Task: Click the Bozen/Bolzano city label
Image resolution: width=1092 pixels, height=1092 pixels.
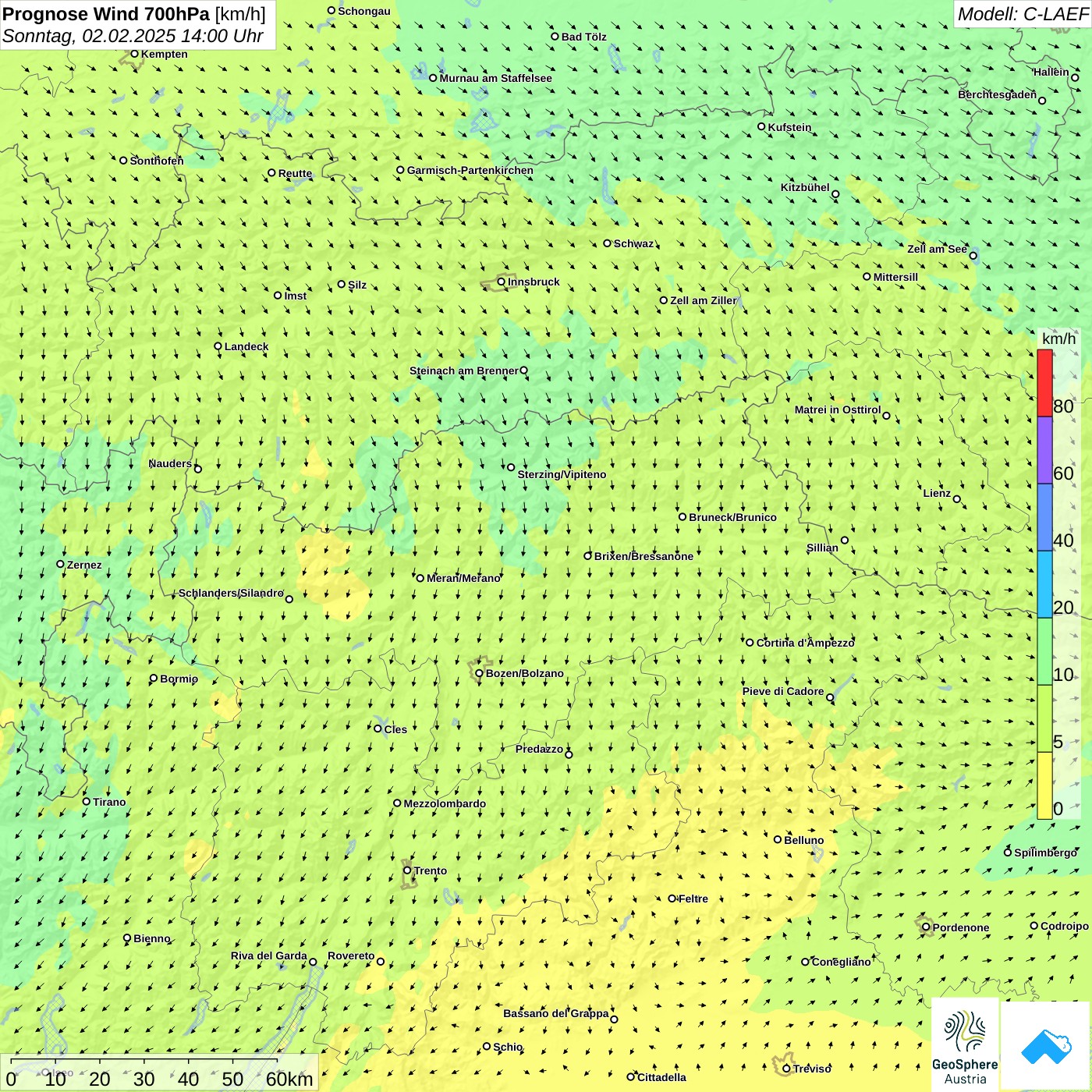Action: pyautogui.click(x=524, y=673)
